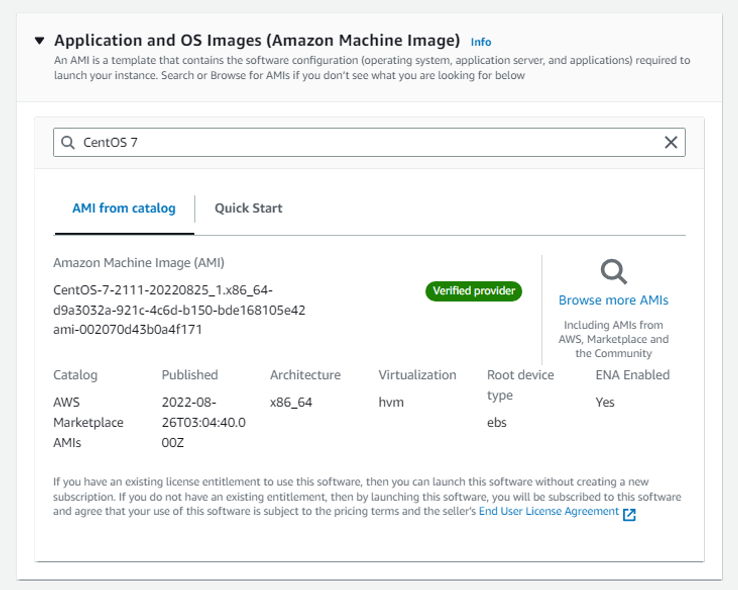Click the Verified provider badge
This screenshot has width=738, height=590.
tap(473, 291)
